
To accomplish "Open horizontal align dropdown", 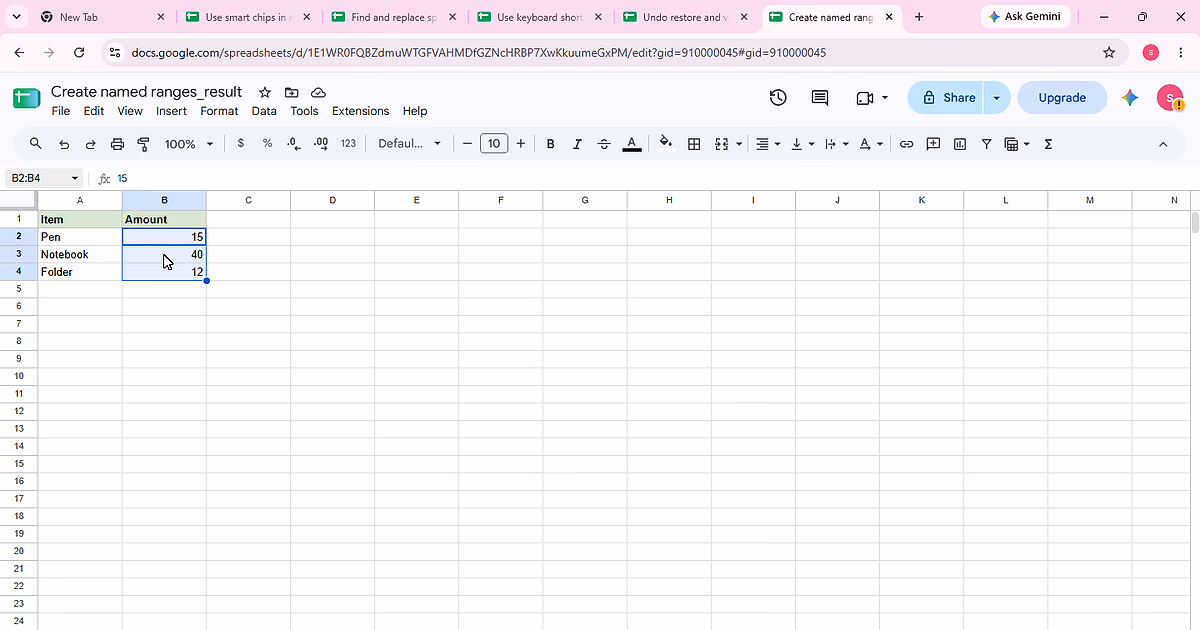I will click(x=768, y=144).
